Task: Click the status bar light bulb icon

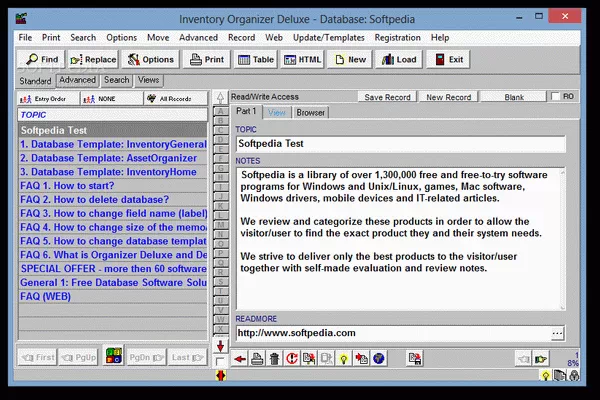Action: coord(546,376)
